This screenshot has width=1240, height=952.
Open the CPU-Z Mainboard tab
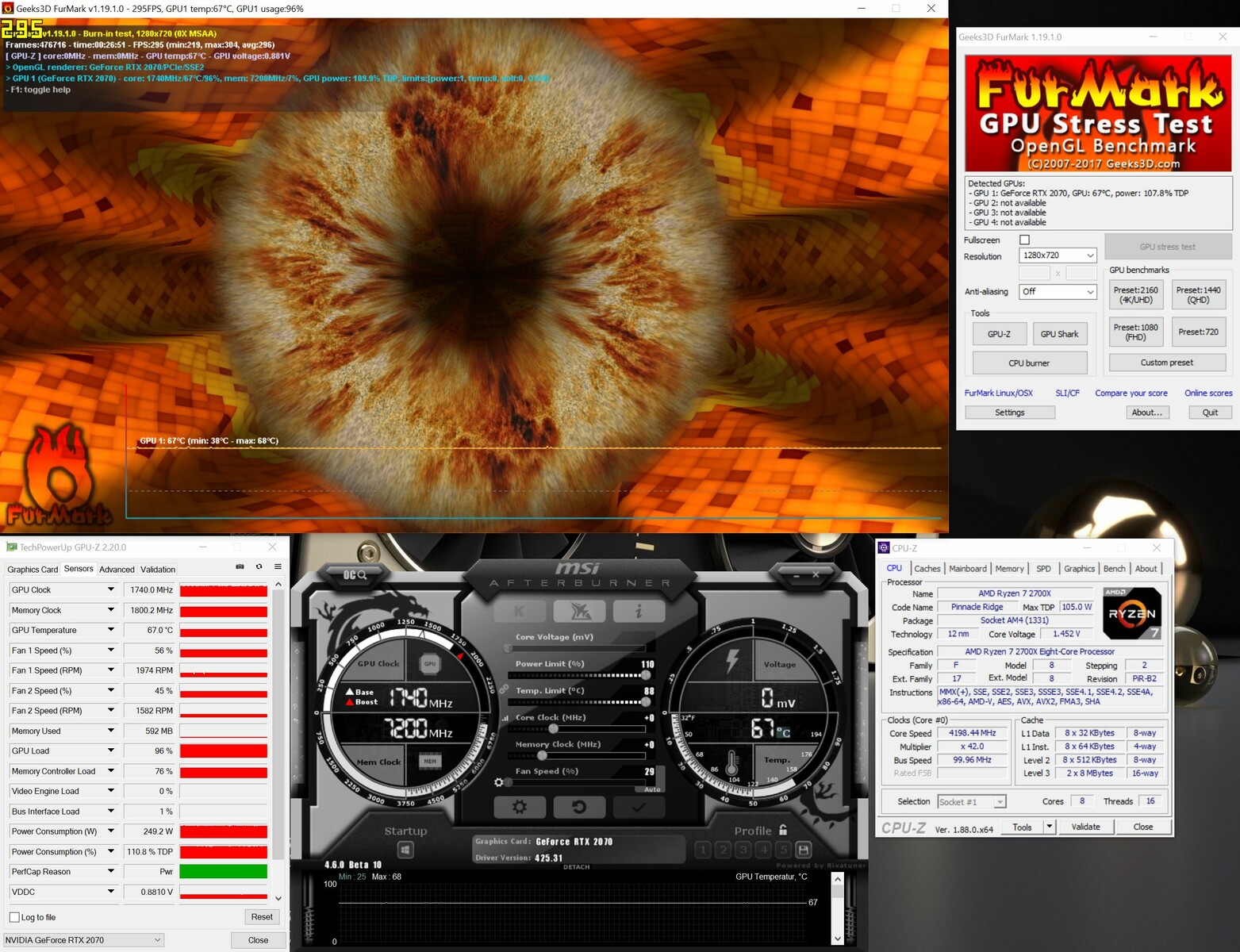[x=968, y=569]
